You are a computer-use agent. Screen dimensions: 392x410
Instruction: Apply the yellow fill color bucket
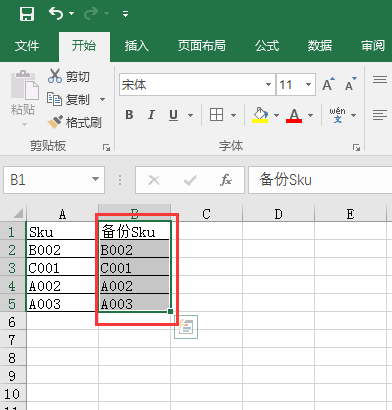(x=260, y=115)
